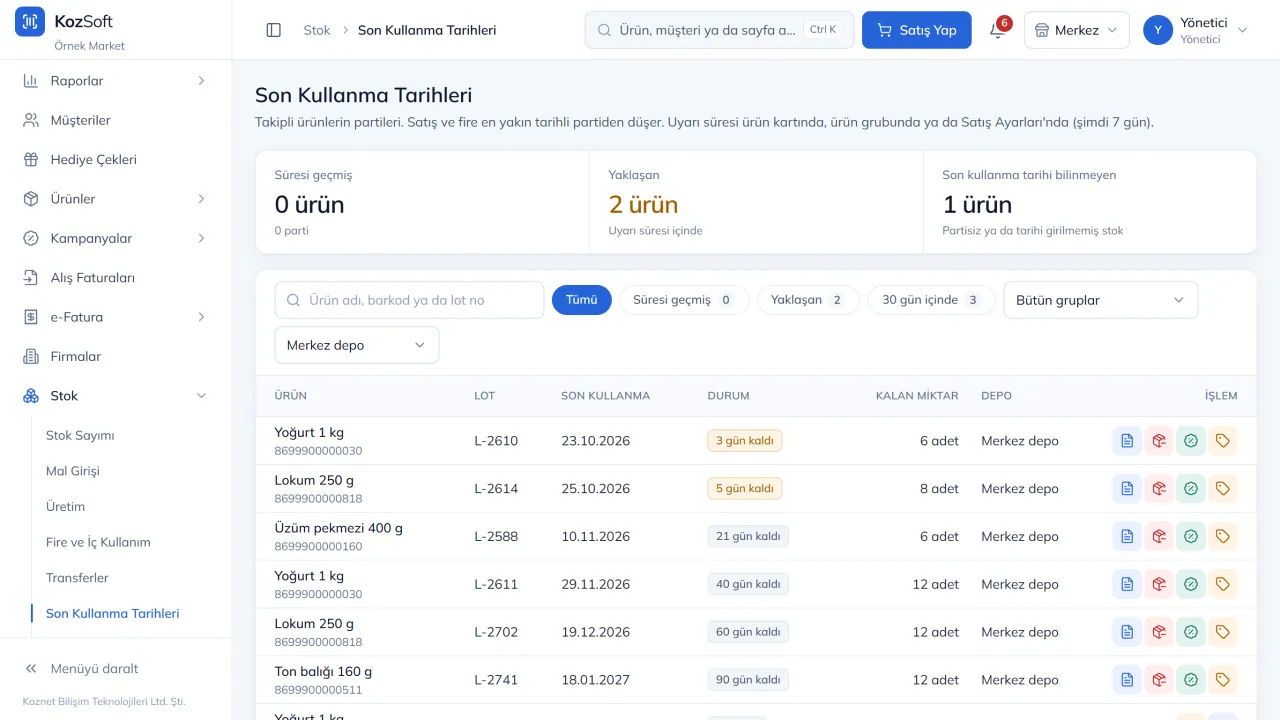Image resolution: width=1280 pixels, height=720 pixels.
Task: Select the Tümü filter chip
Action: [x=582, y=300]
